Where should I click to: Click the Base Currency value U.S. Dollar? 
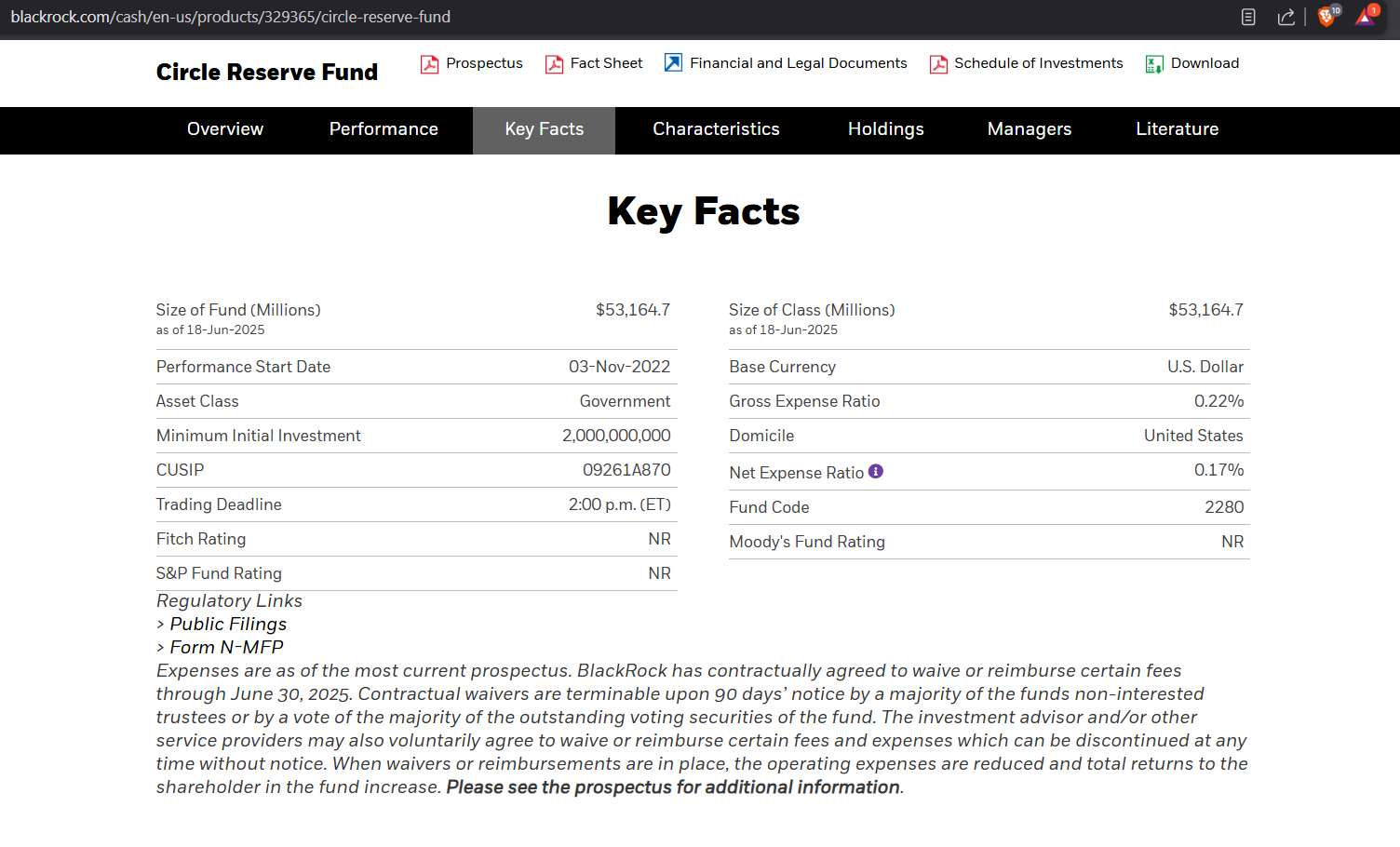point(1205,367)
